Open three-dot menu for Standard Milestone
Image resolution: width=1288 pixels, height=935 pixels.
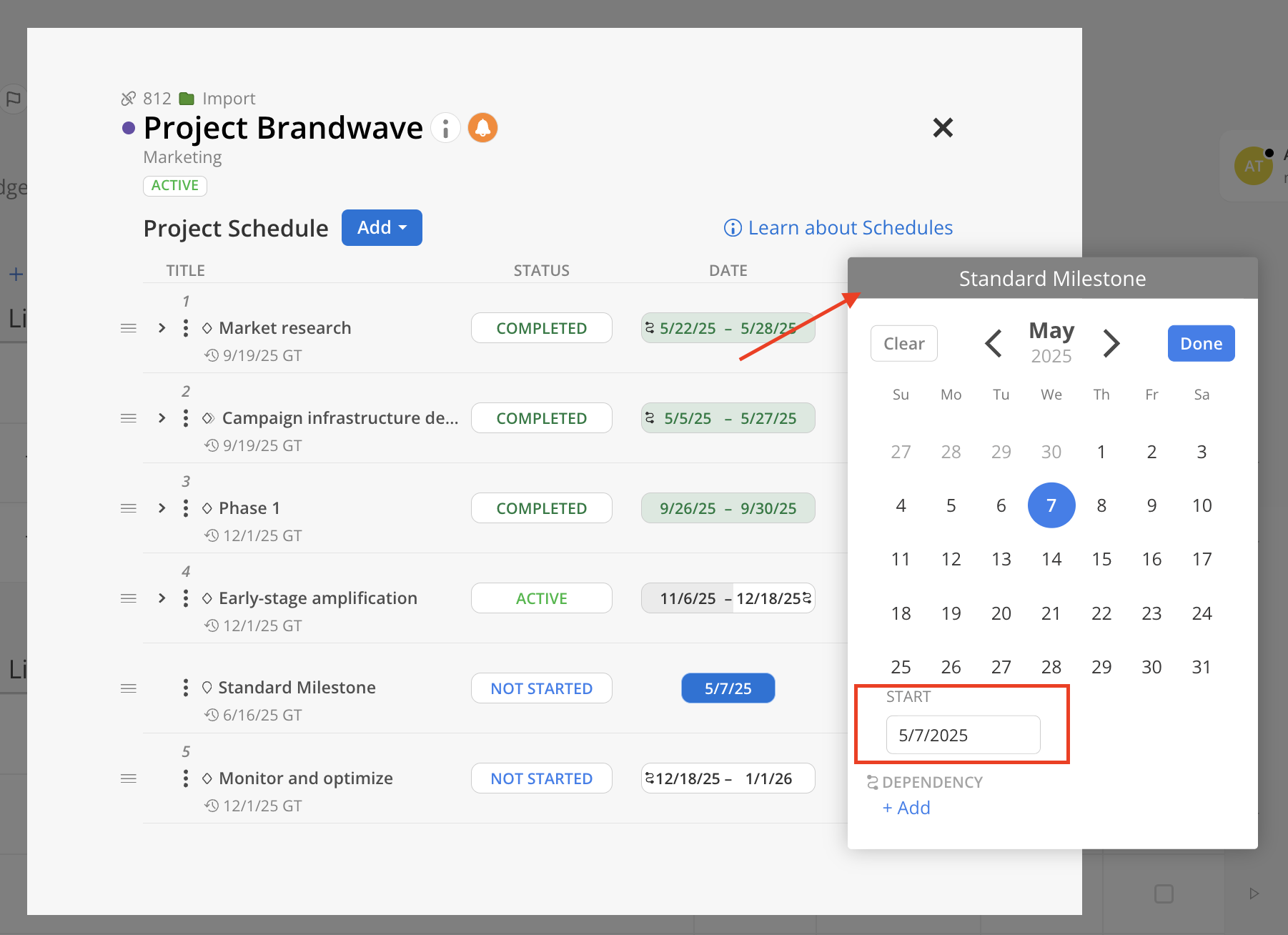[186, 688]
